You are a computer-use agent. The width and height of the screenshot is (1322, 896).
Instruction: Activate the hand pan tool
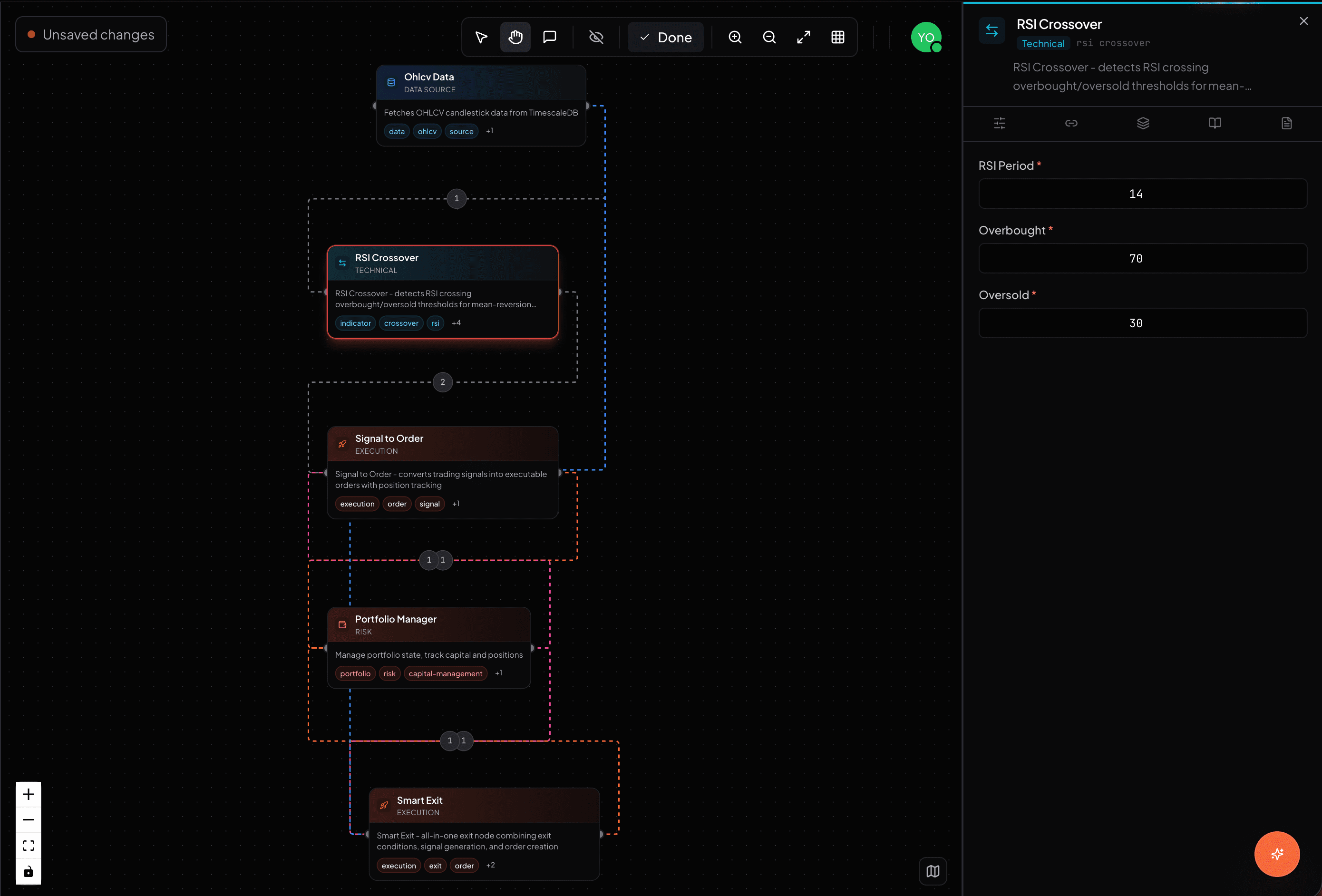[x=515, y=37]
